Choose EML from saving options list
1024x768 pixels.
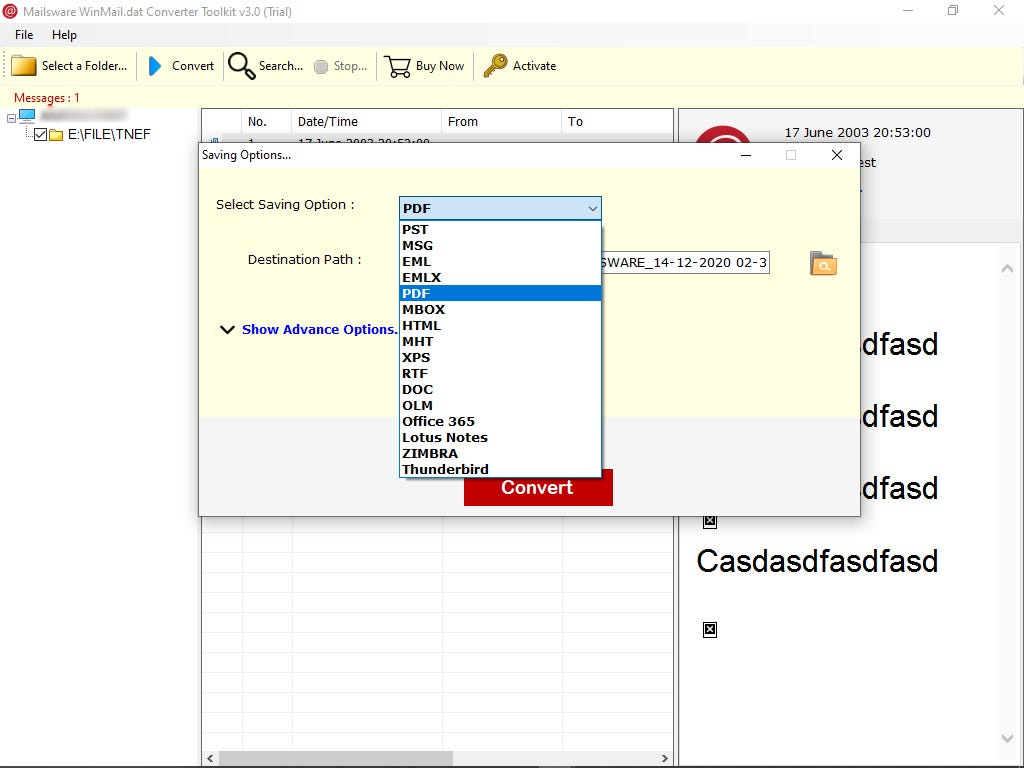point(500,261)
